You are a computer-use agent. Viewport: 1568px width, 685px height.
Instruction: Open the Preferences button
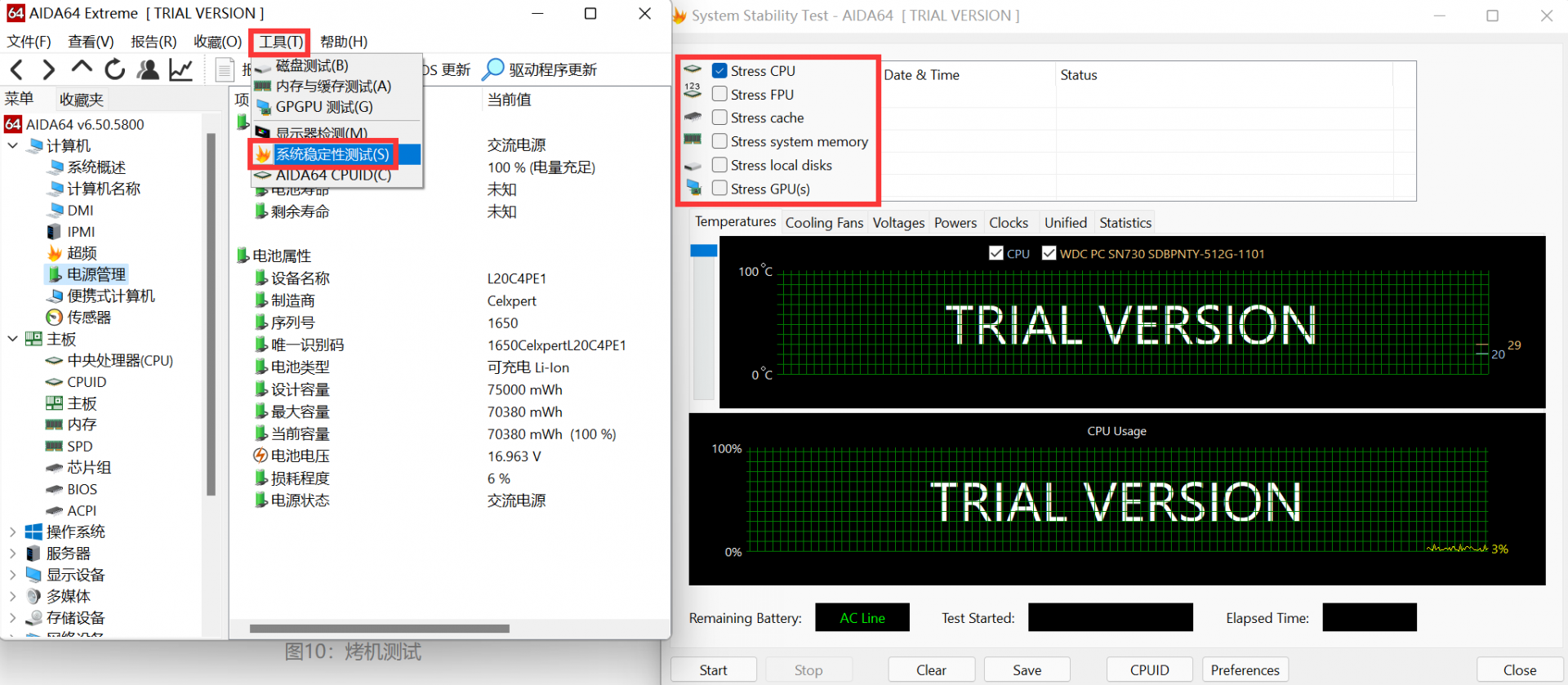[1245, 669]
